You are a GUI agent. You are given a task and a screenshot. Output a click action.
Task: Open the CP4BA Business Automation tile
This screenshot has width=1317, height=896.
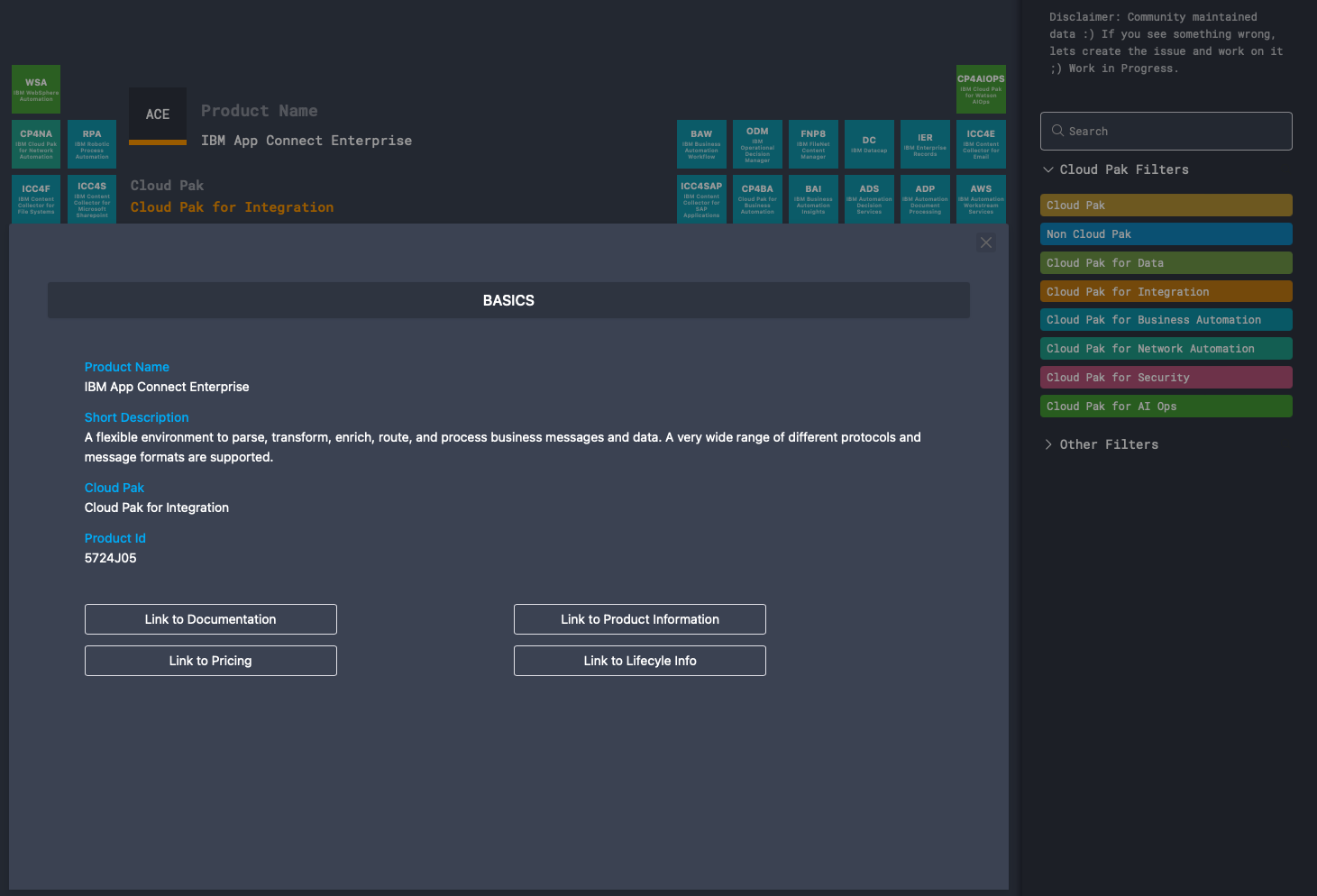(757, 199)
